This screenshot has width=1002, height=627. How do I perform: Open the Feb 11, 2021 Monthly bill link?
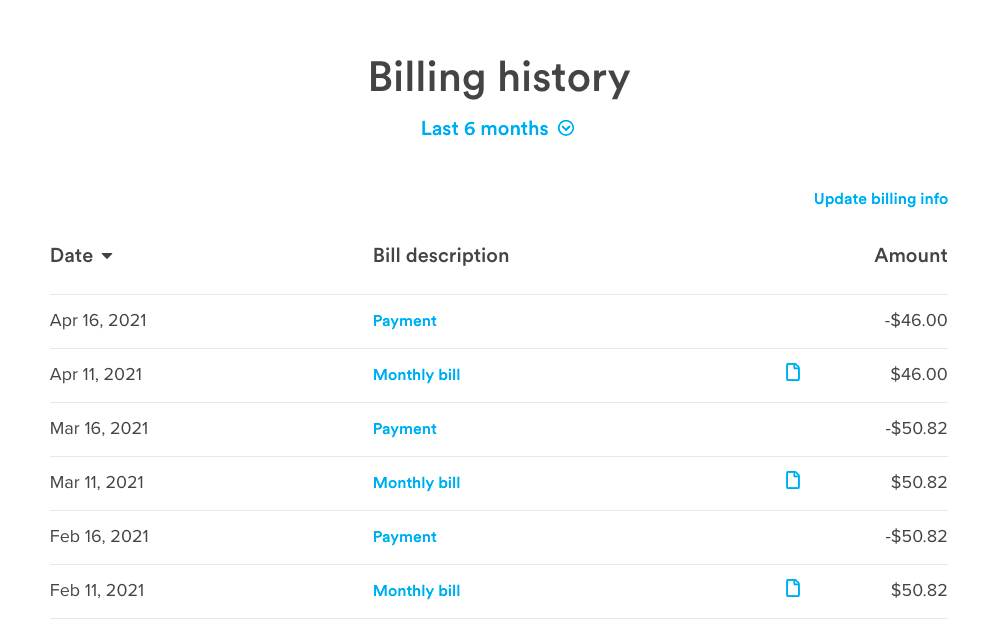click(x=416, y=591)
